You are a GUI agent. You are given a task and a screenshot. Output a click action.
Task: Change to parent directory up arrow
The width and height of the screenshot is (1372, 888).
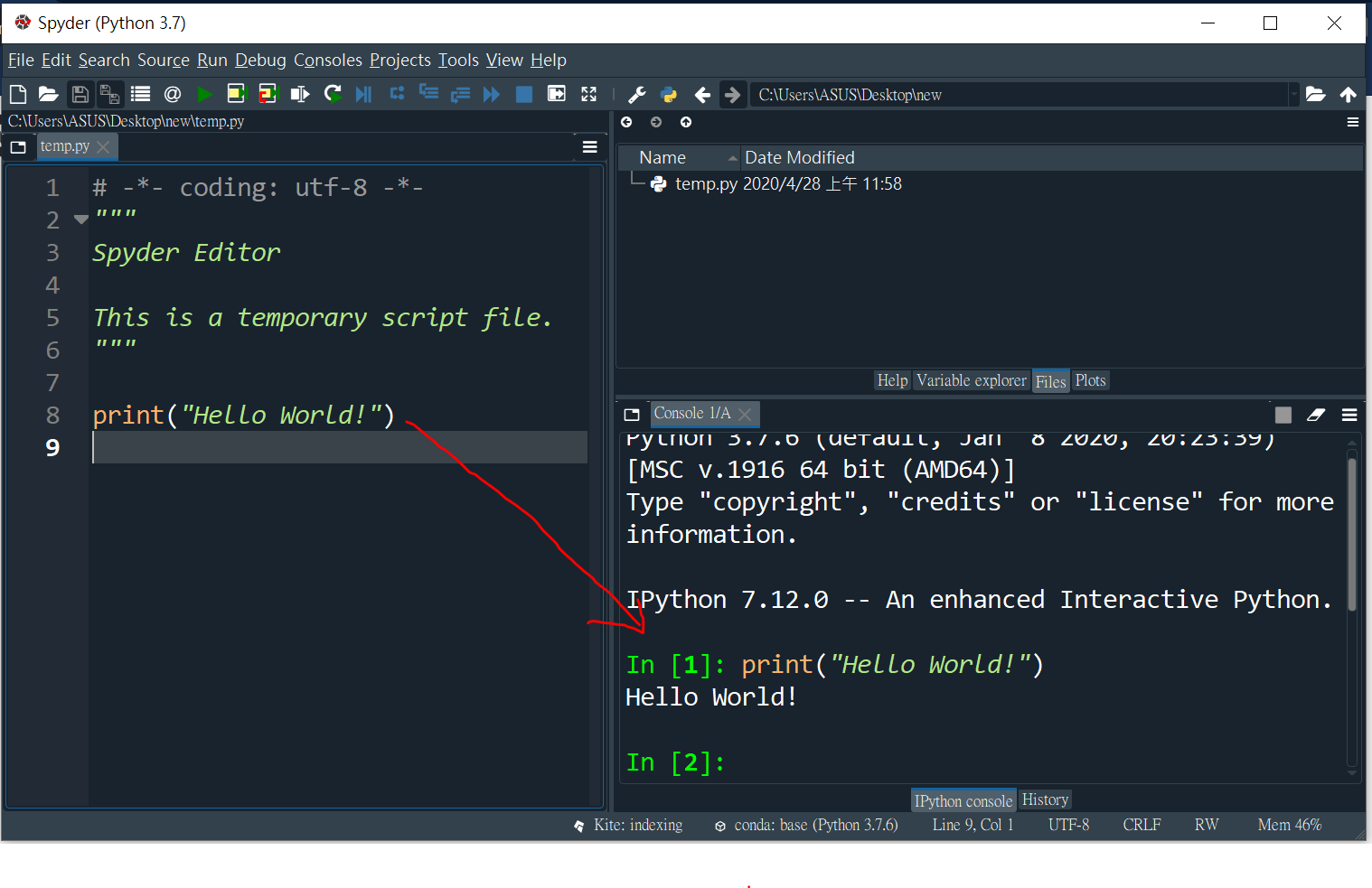click(x=1349, y=94)
